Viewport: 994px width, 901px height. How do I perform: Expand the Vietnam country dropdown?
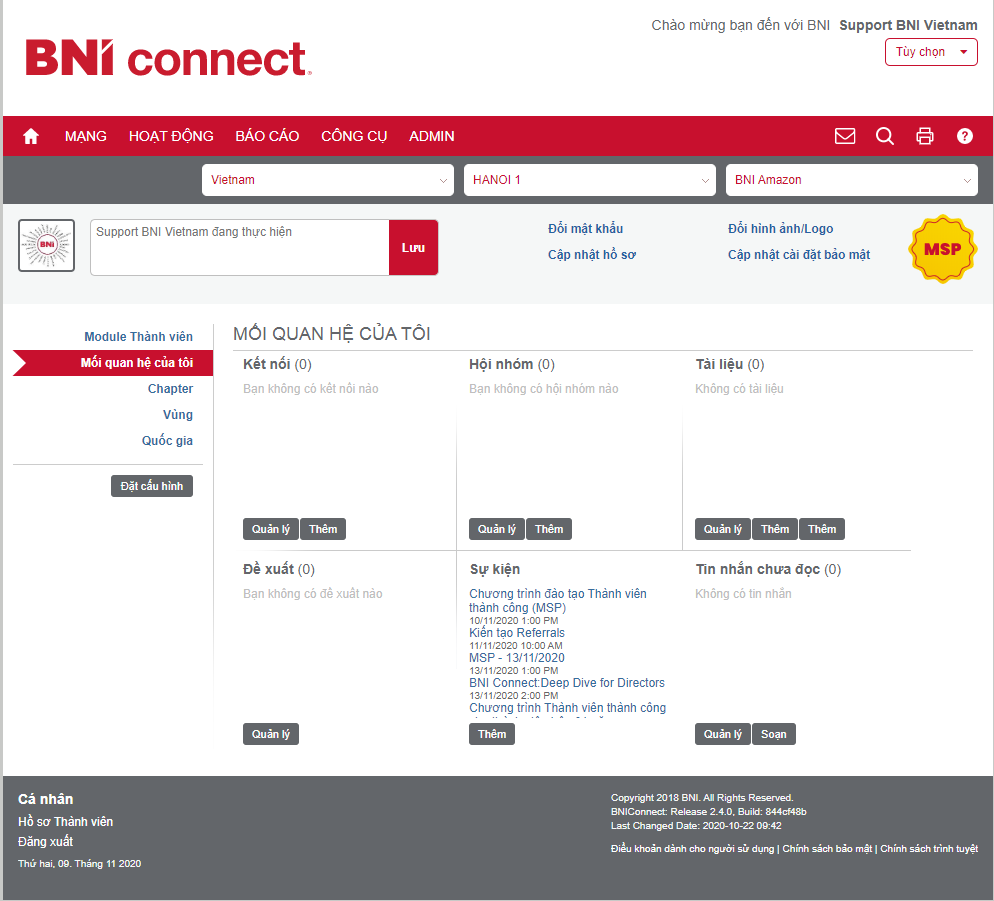pos(328,180)
